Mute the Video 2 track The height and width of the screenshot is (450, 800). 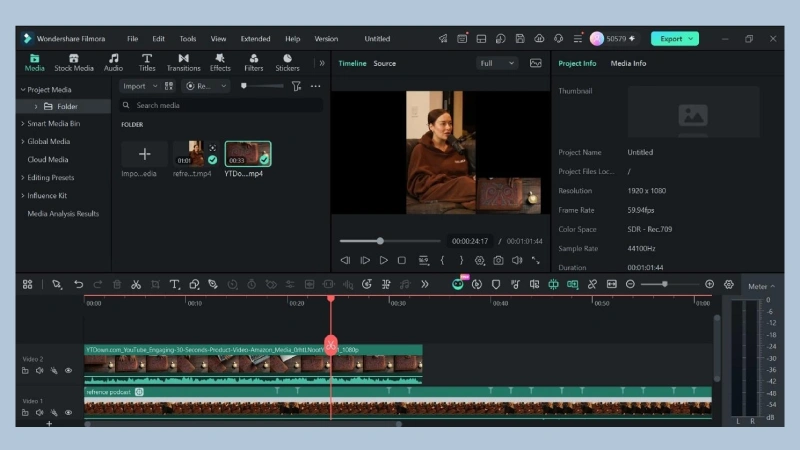click(40, 370)
